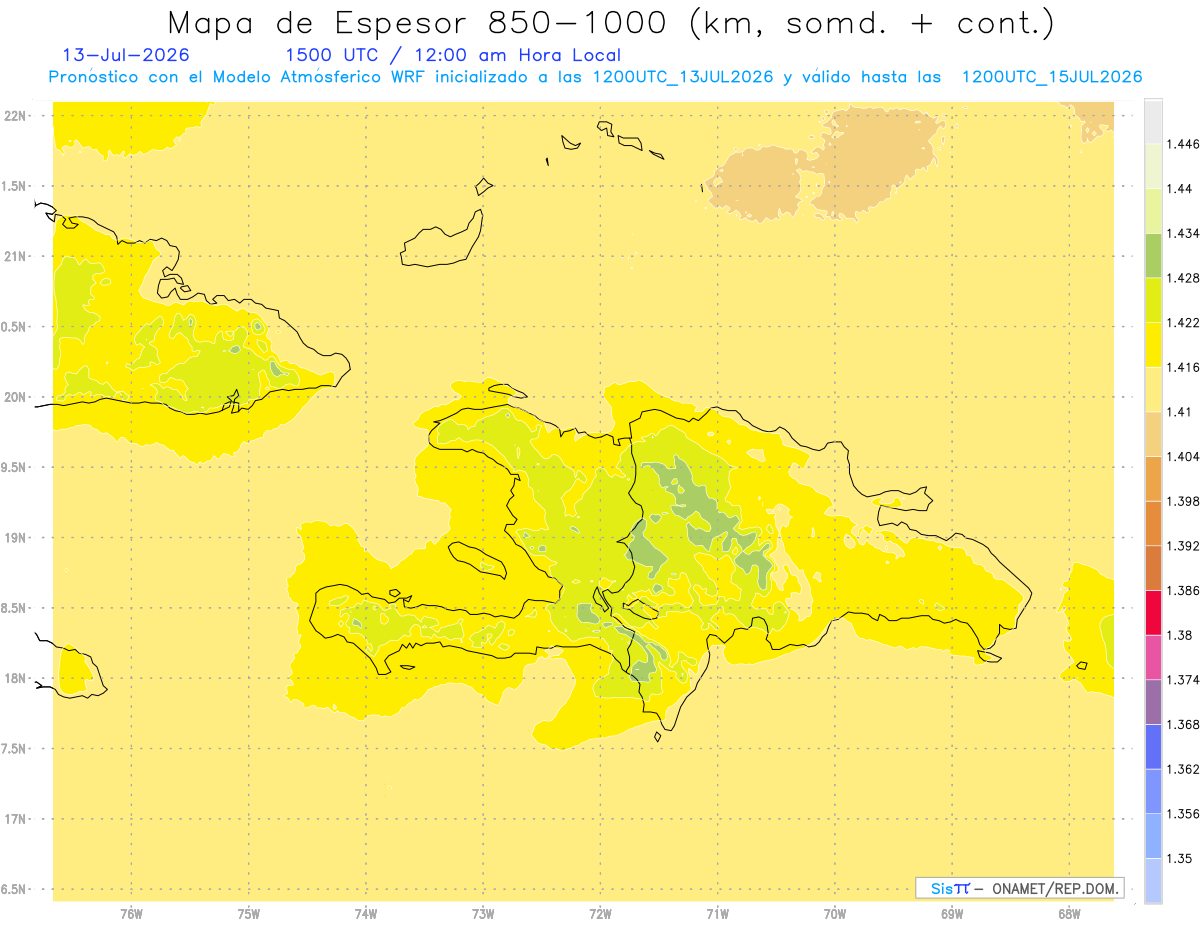
Task: Click the legend value '1.38'
Action: pyautogui.click(x=1180, y=635)
